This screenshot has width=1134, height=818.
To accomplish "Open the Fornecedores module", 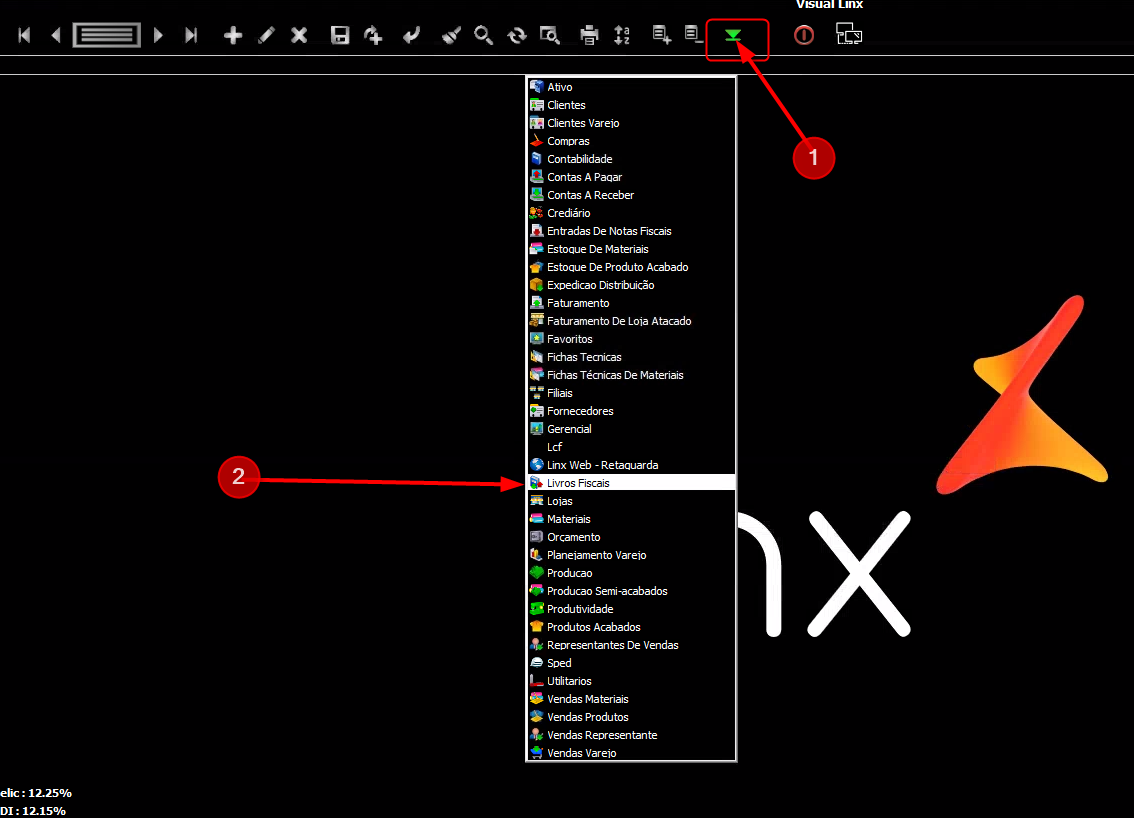I will pyautogui.click(x=631, y=411).
